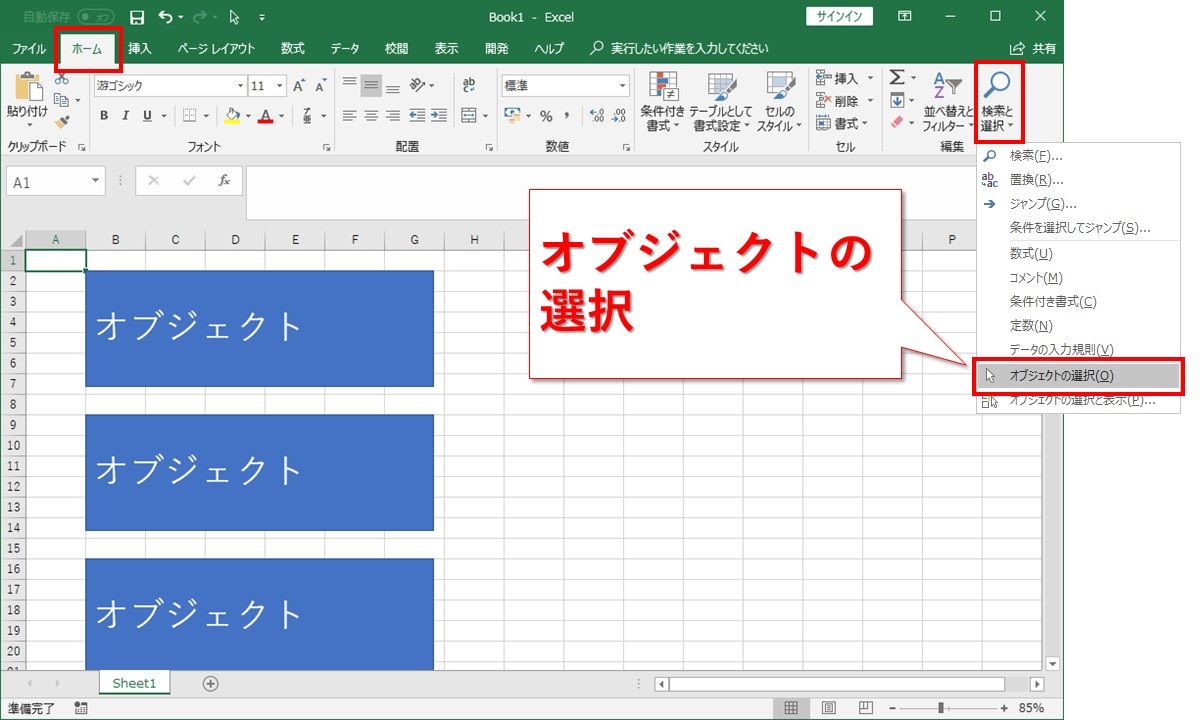
Task: Toggle Italic formatting
Action: coord(126,116)
